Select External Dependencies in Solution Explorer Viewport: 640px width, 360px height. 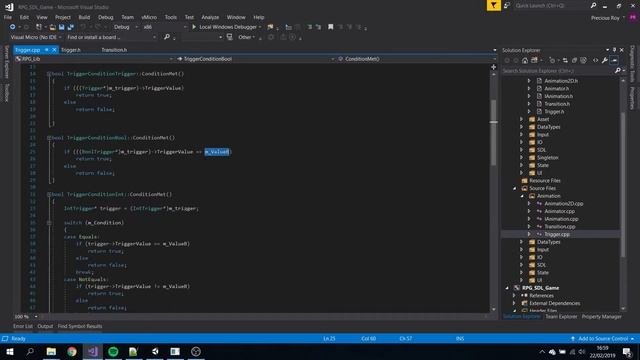click(x=554, y=303)
